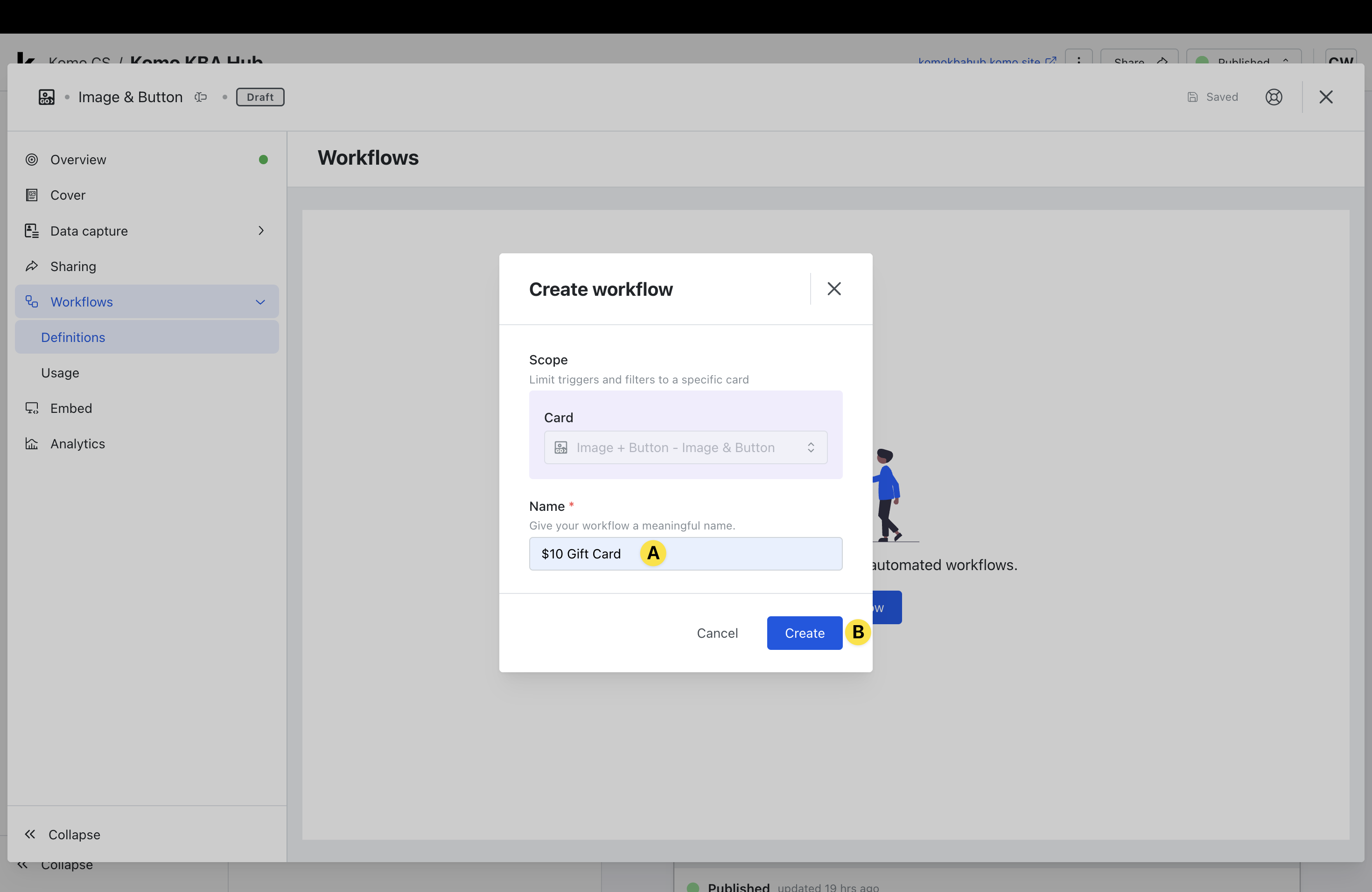This screenshot has width=1372, height=892.
Task: Click the Image & Button card type icon
Action: (47, 97)
